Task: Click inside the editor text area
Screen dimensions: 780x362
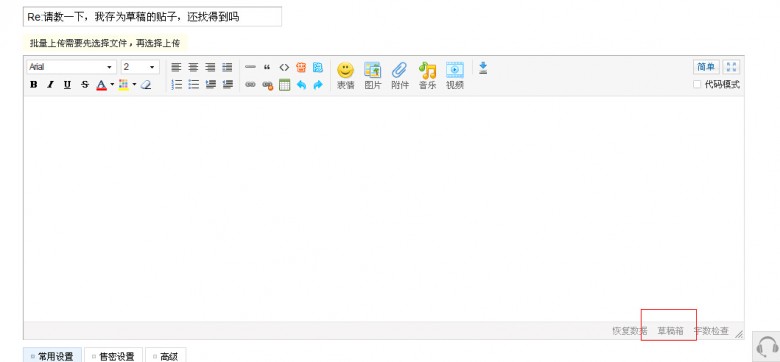Action: (x=384, y=209)
